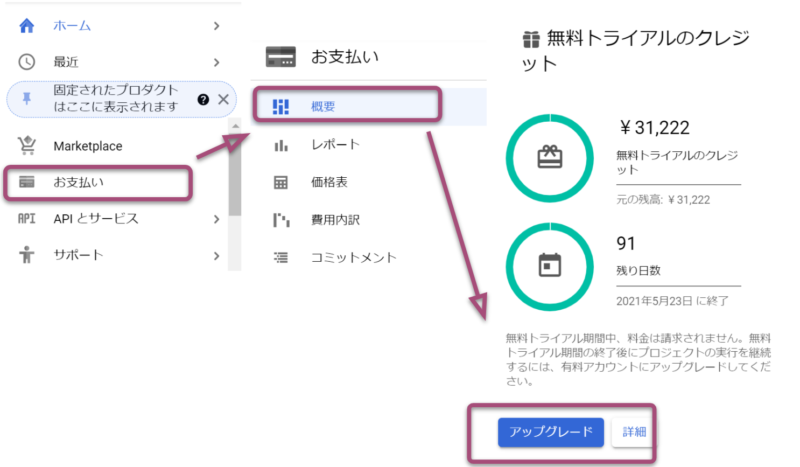The width and height of the screenshot is (800, 467).
Task: Expand the API とサービス chevron
Action: [217, 219]
